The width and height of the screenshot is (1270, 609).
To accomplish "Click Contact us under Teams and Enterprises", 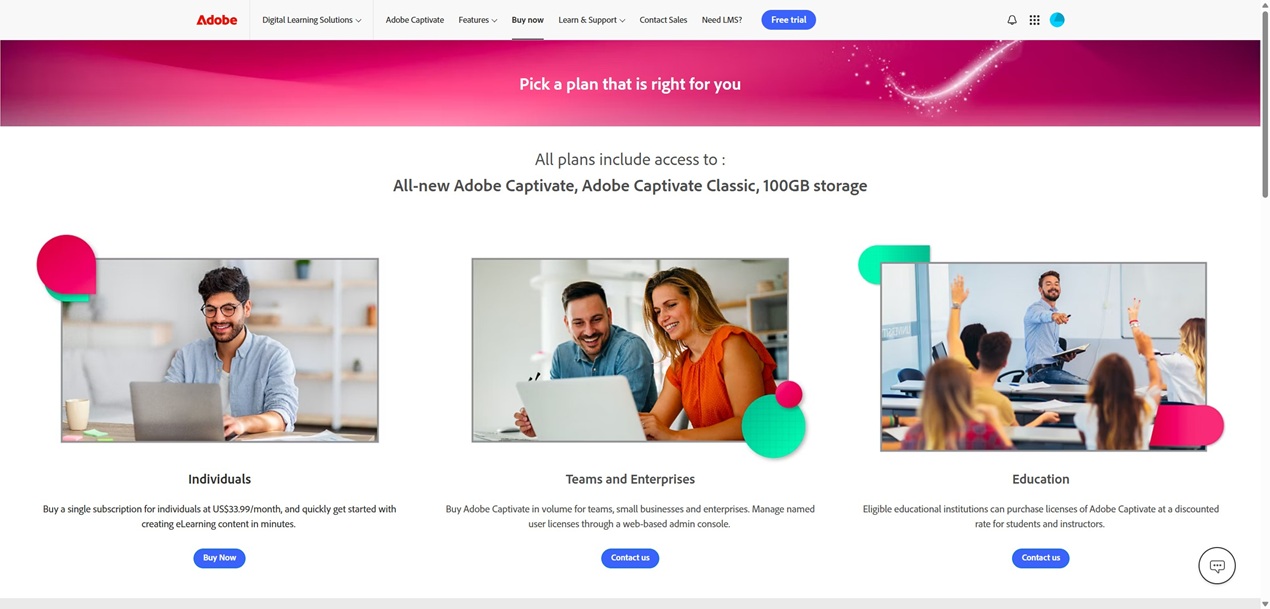I will coord(630,558).
